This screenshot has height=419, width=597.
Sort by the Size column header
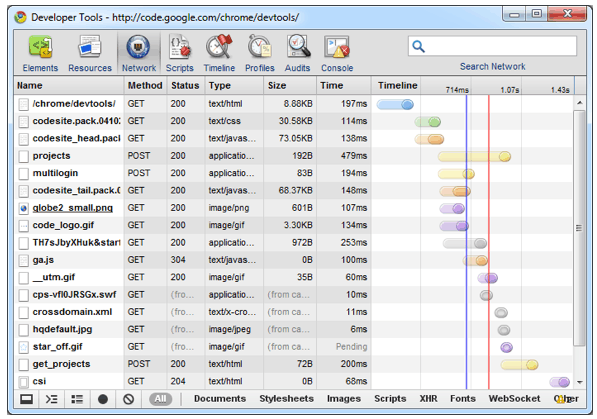[x=290, y=85]
